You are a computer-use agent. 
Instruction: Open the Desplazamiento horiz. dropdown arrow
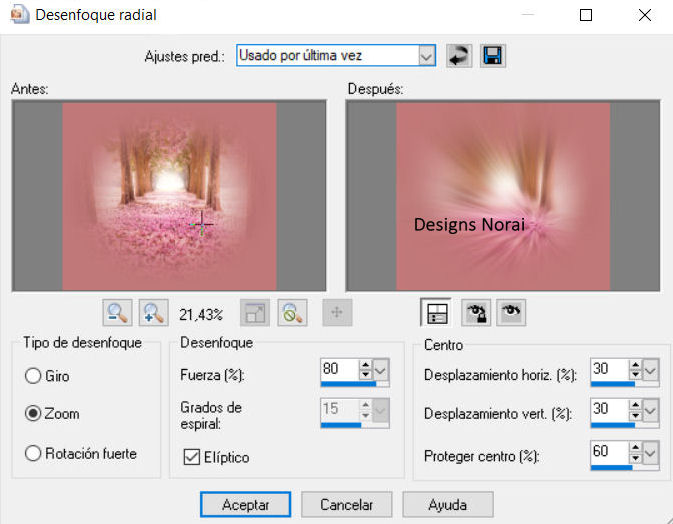tap(651, 369)
